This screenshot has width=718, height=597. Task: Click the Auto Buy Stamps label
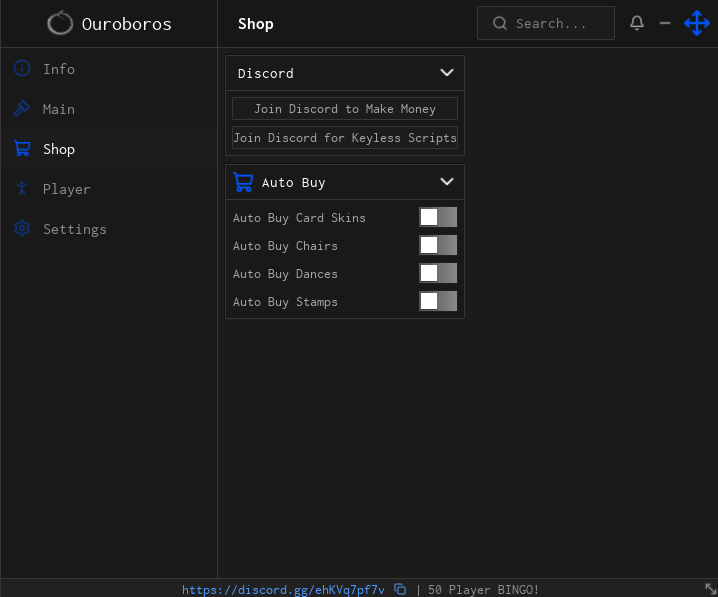click(285, 302)
